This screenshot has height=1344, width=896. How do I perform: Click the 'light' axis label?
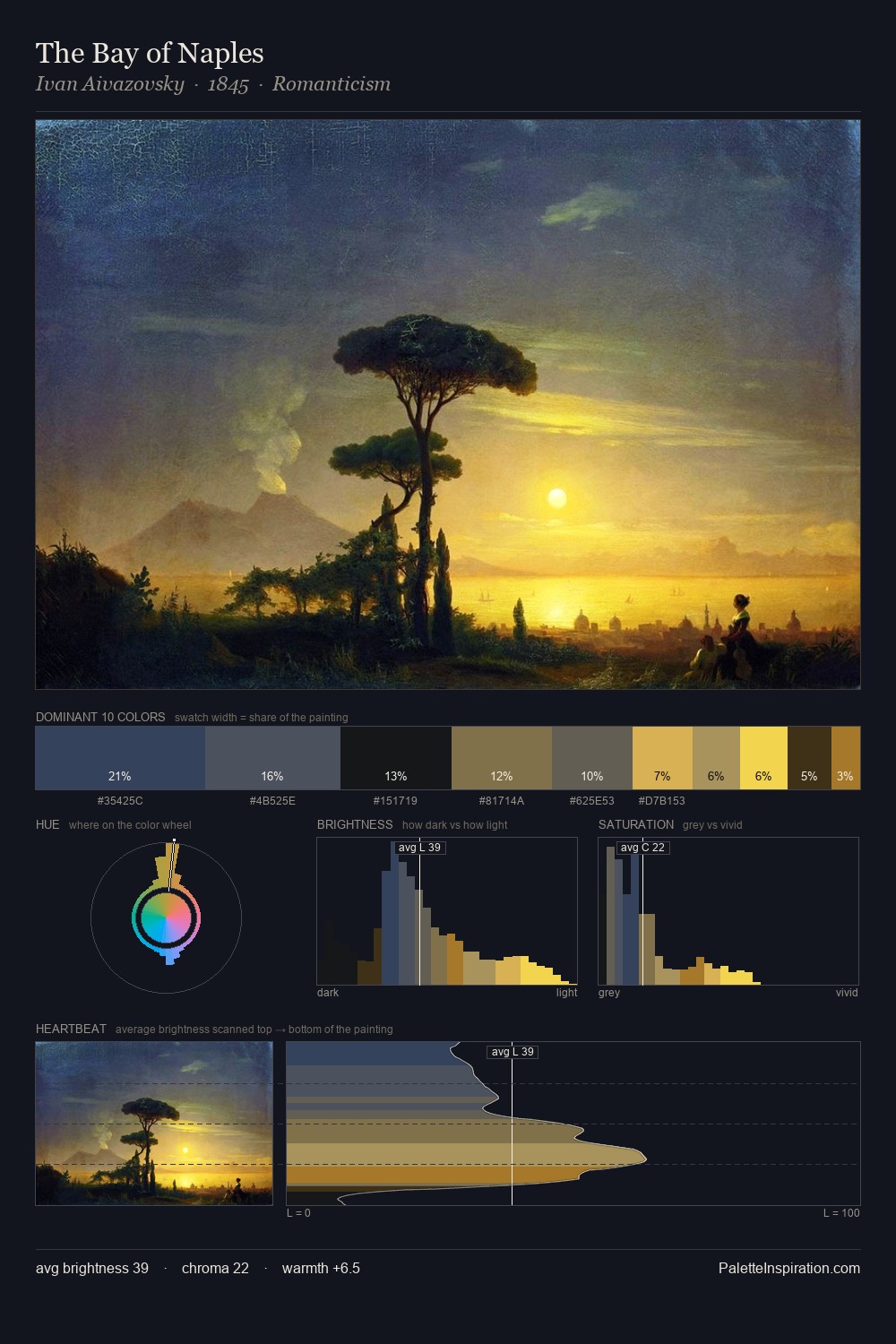pyautogui.click(x=566, y=993)
